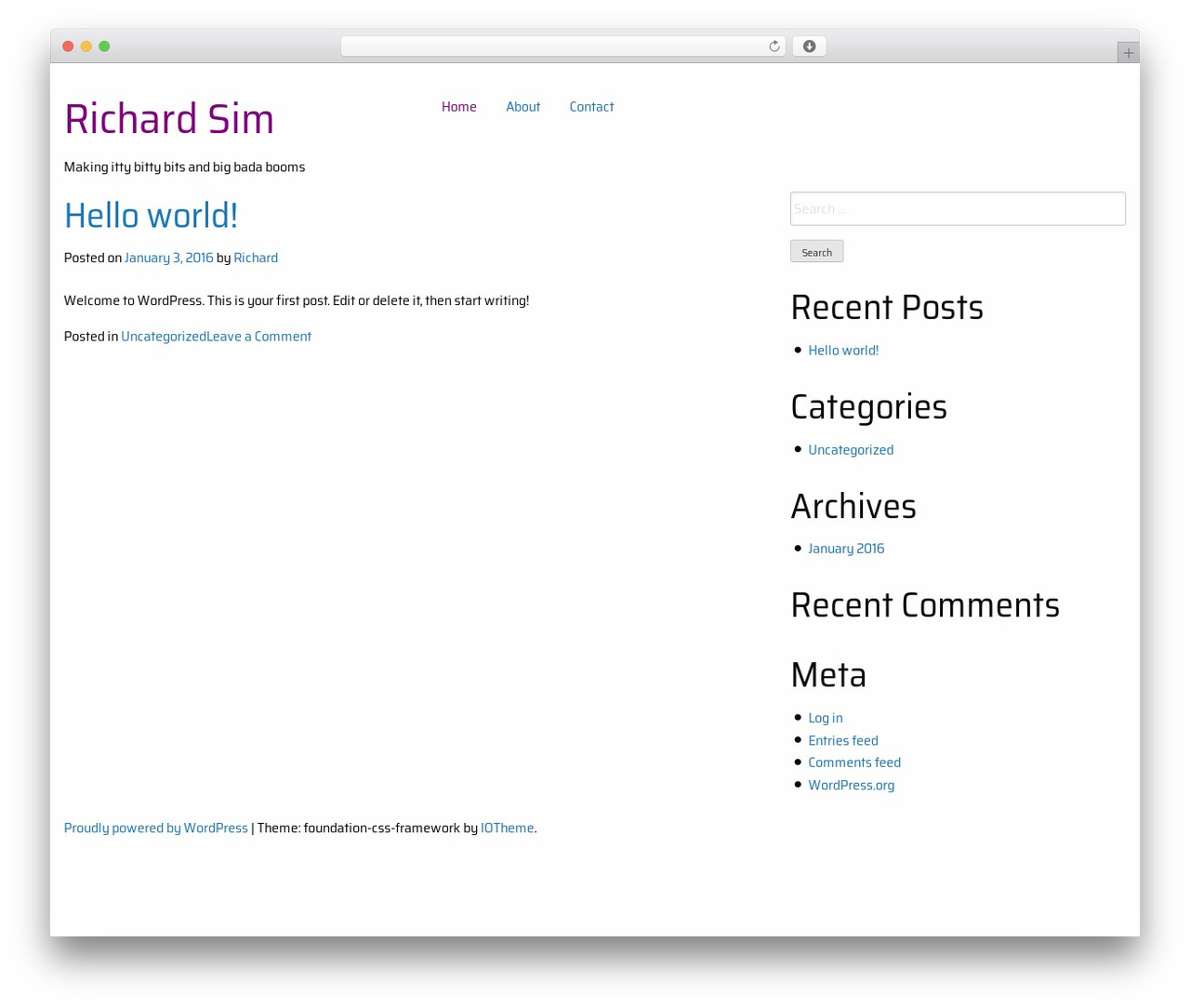Close the browser window with red button

(x=68, y=46)
